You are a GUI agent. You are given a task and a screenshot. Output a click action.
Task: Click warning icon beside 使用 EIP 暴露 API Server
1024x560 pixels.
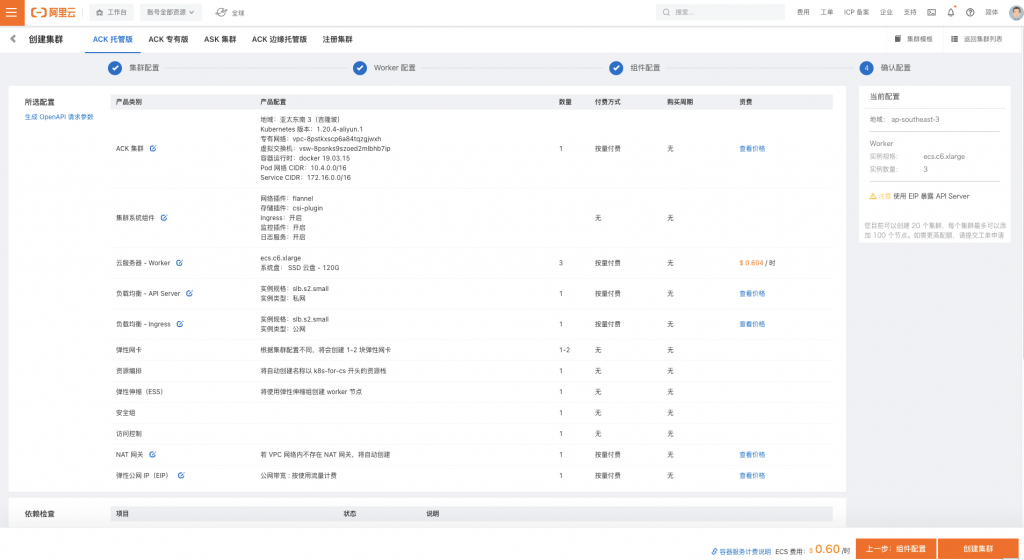(x=872, y=196)
